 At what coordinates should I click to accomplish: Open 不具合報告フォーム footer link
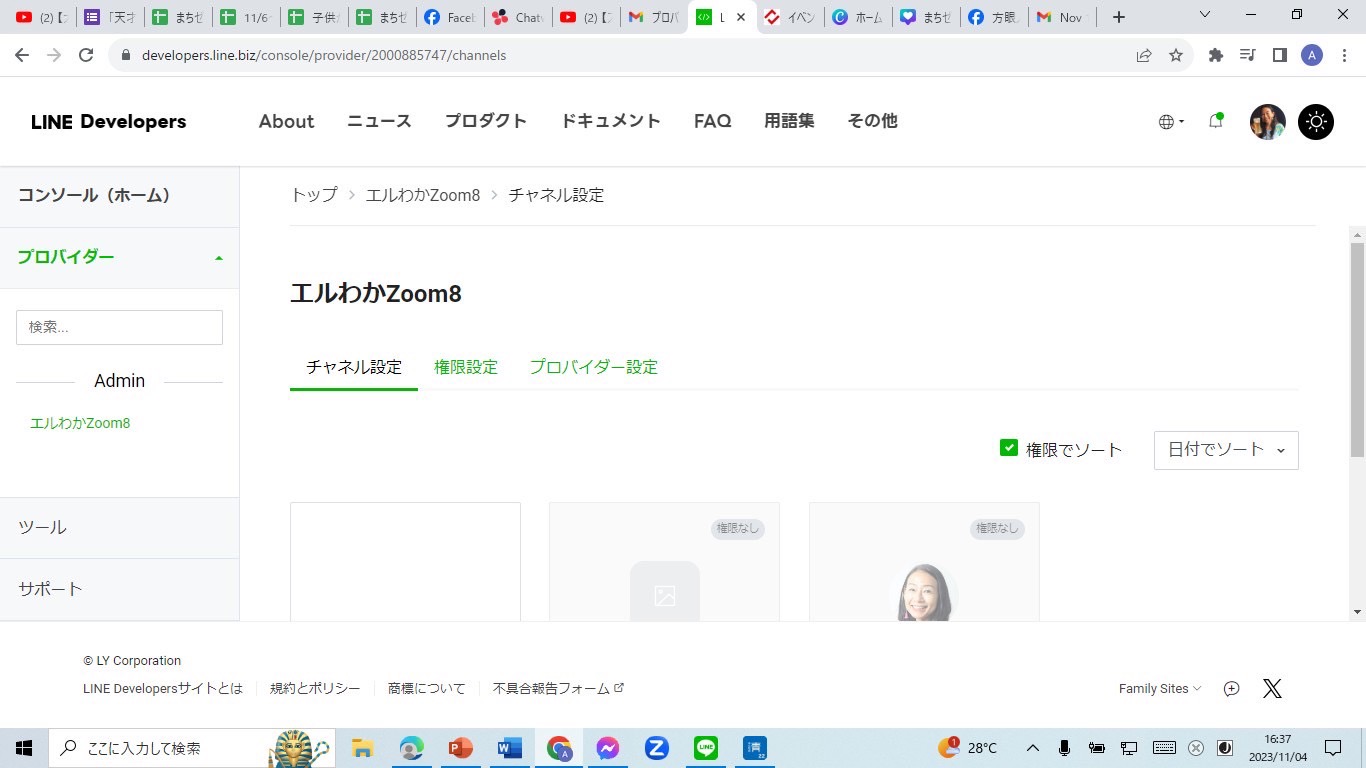558,688
